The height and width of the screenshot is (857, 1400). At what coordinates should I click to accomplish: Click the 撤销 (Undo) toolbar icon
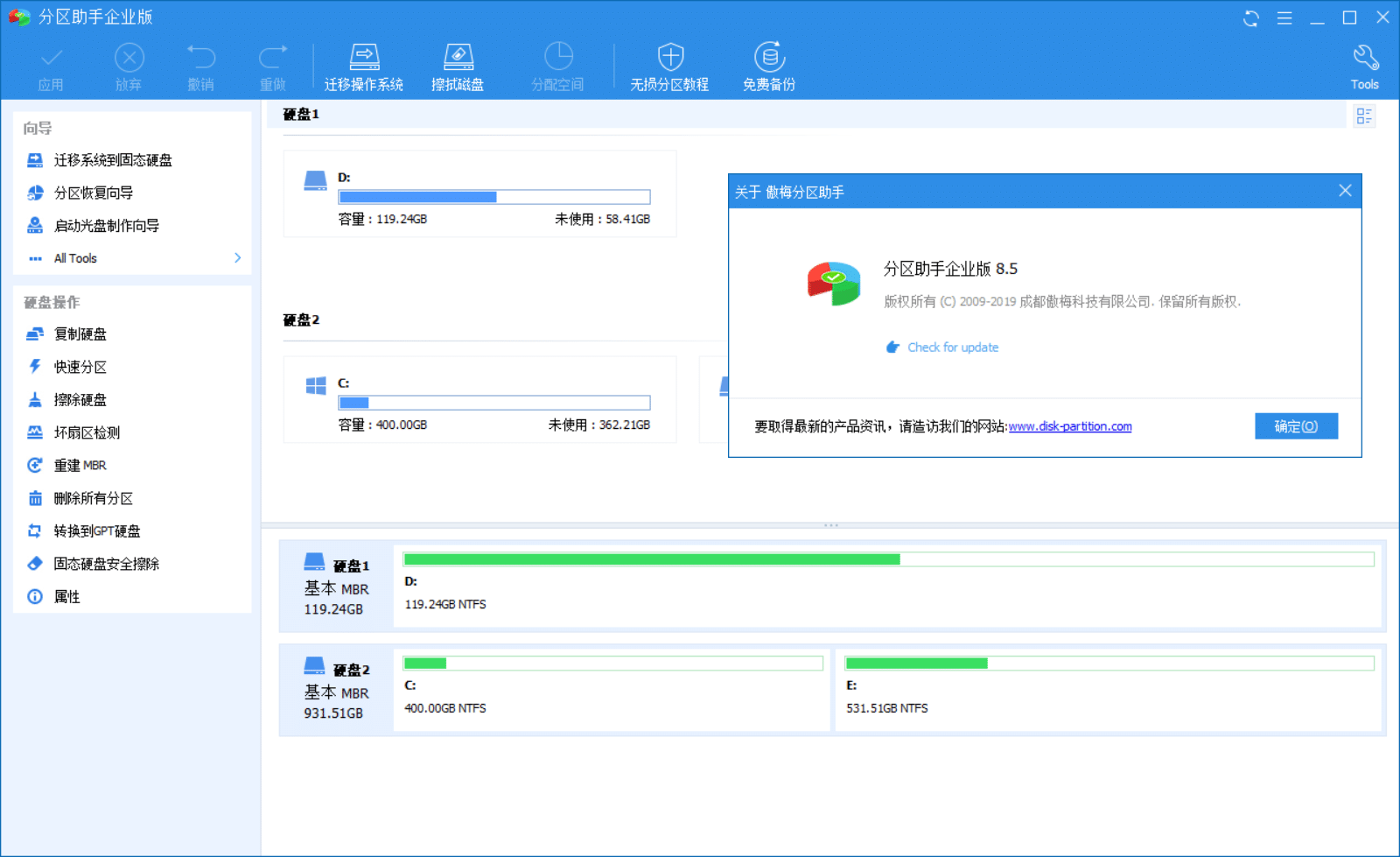tap(200, 67)
